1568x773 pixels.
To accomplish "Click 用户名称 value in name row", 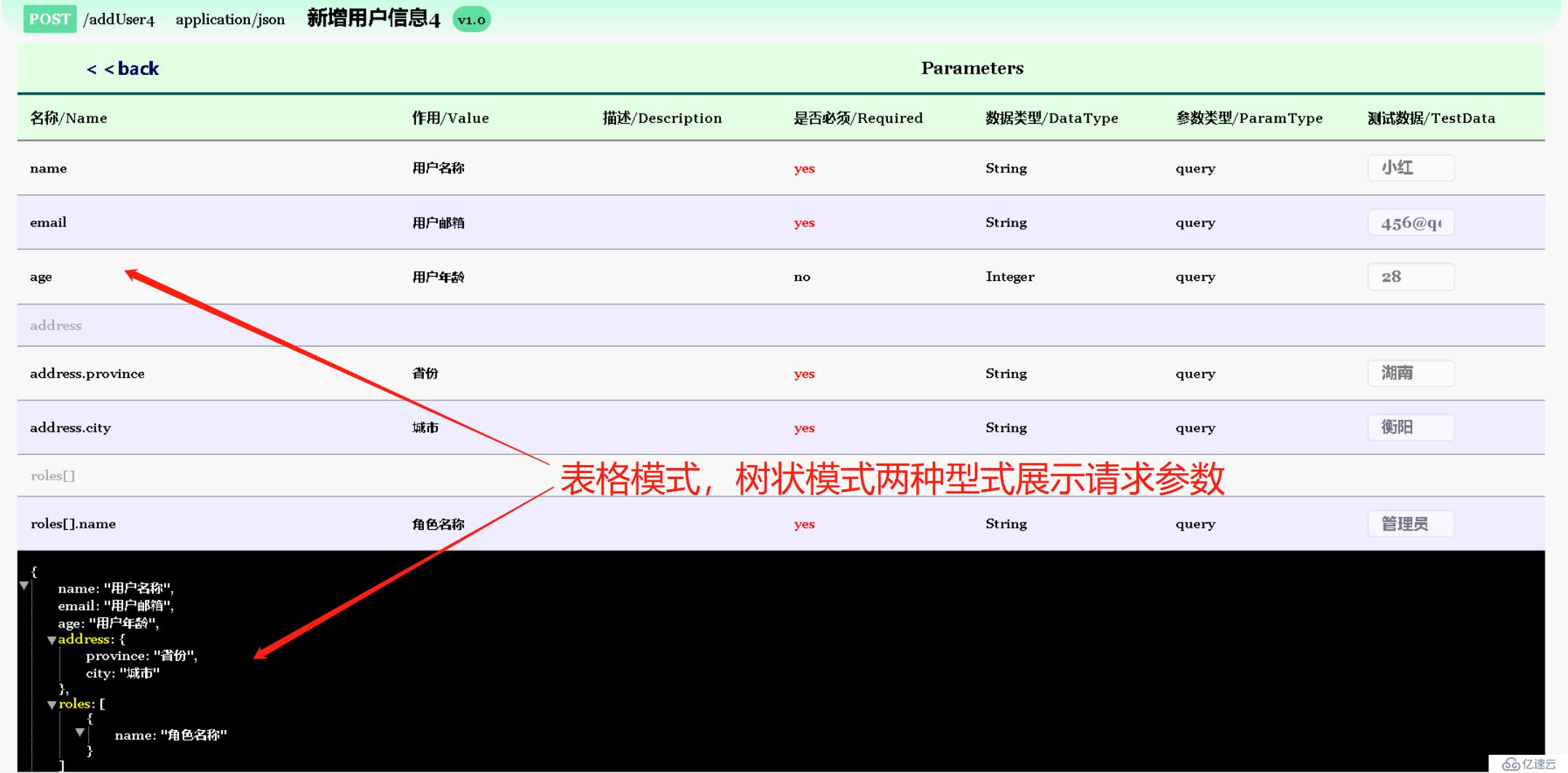I will [438, 168].
